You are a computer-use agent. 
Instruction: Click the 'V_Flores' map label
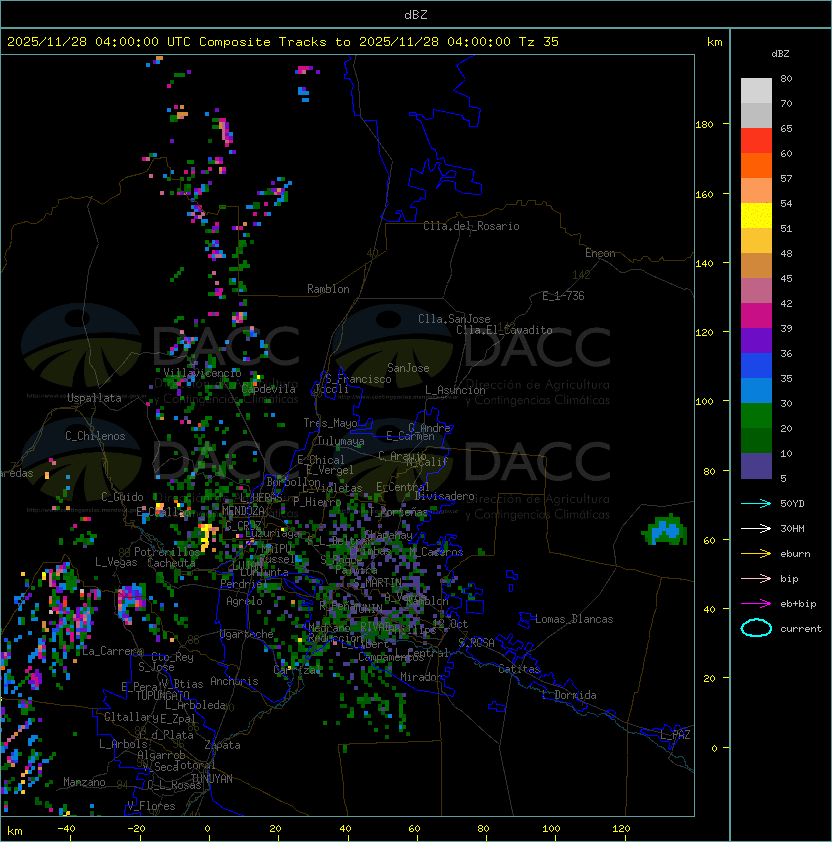[x=151, y=806]
